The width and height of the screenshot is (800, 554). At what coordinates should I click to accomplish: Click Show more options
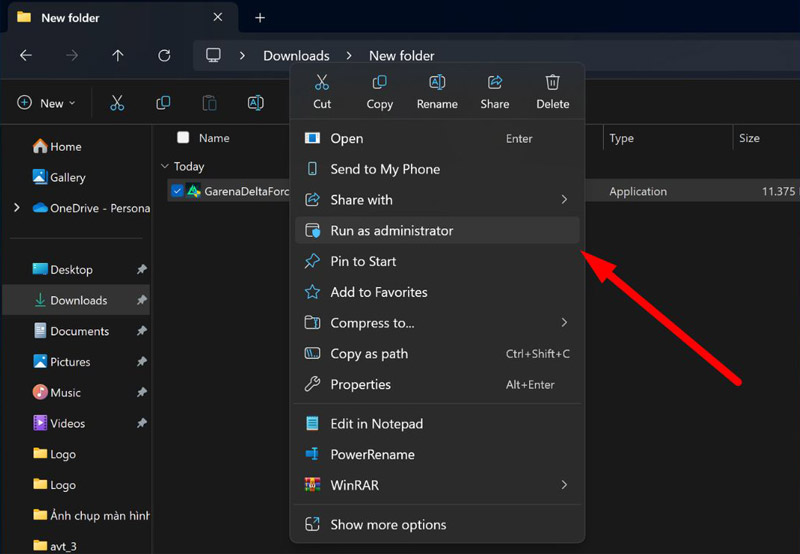pyautogui.click(x=388, y=525)
